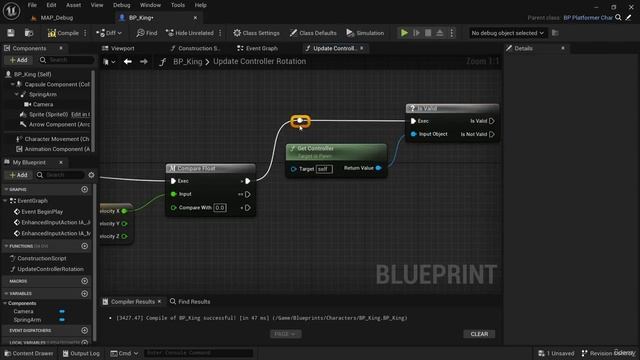Save the current blueprint asset
The image size is (640, 360).
coord(11,33)
